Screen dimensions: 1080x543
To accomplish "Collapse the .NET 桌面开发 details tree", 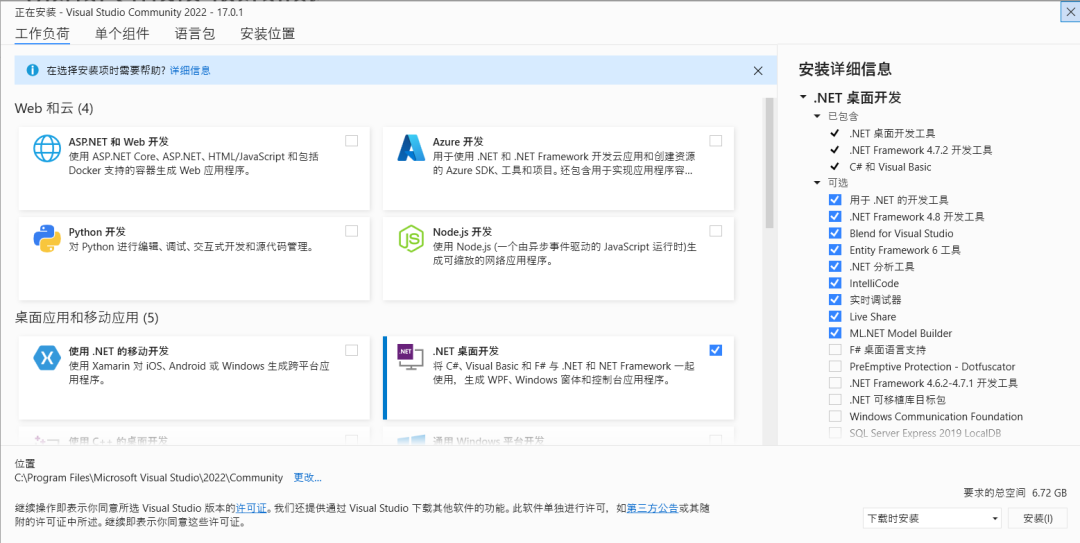I will pos(803,98).
